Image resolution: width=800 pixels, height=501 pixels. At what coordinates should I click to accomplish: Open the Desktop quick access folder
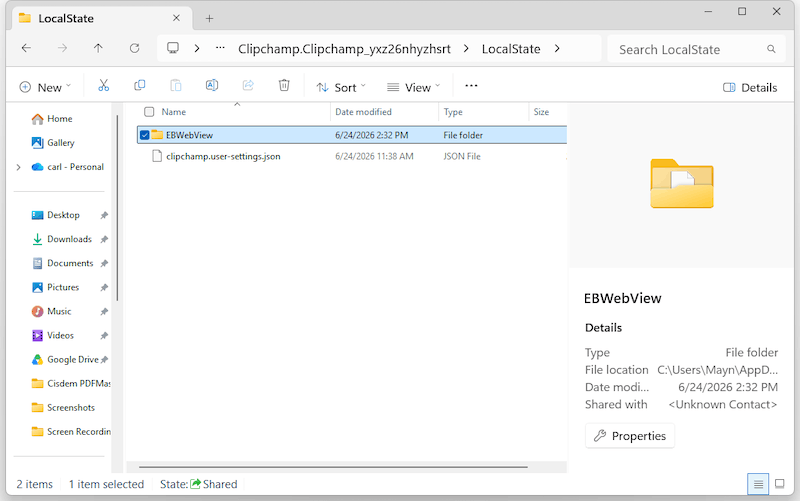[56, 215]
